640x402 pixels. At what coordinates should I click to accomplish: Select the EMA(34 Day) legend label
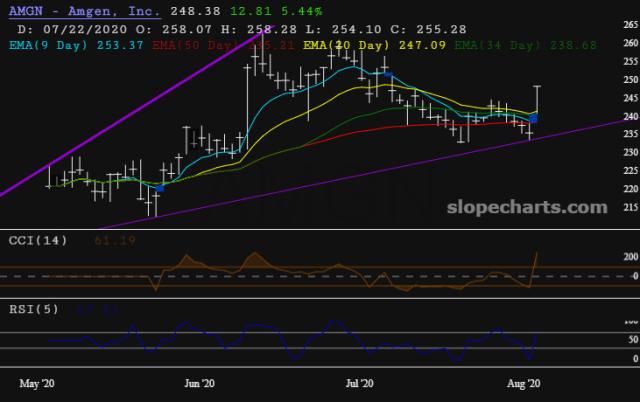tap(499, 45)
